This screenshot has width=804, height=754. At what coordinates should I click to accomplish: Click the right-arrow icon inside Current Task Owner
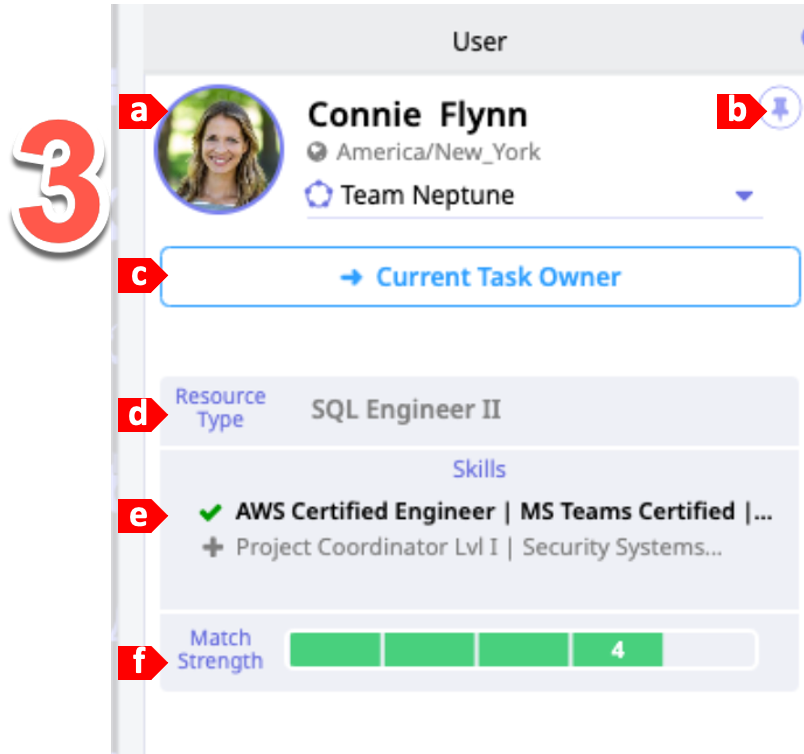pyautogui.click(x=351, y=278)
